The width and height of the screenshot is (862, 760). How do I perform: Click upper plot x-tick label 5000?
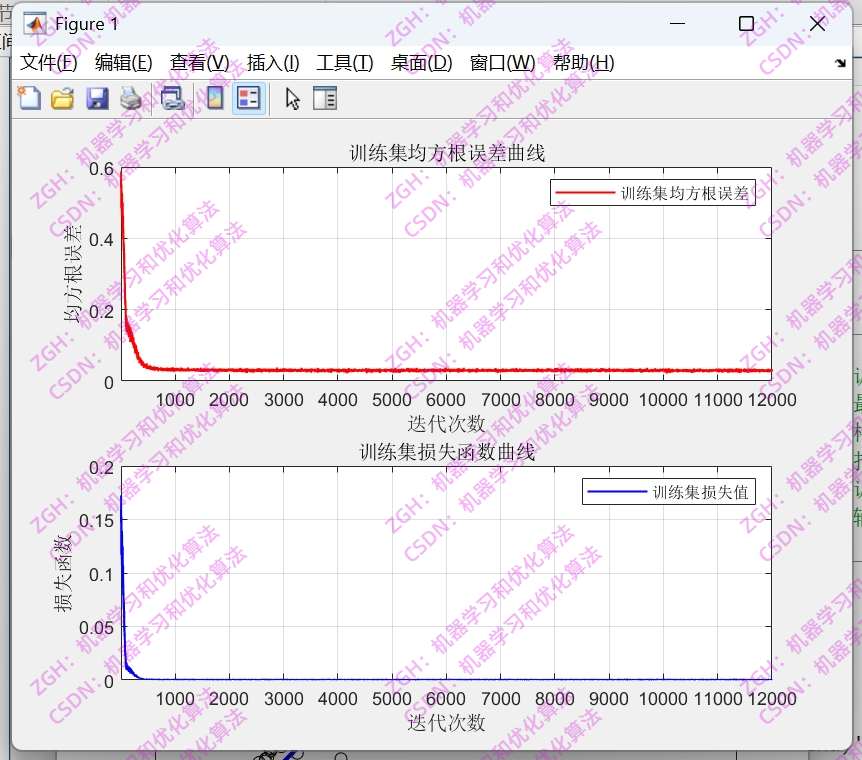[x=392, y=400]
